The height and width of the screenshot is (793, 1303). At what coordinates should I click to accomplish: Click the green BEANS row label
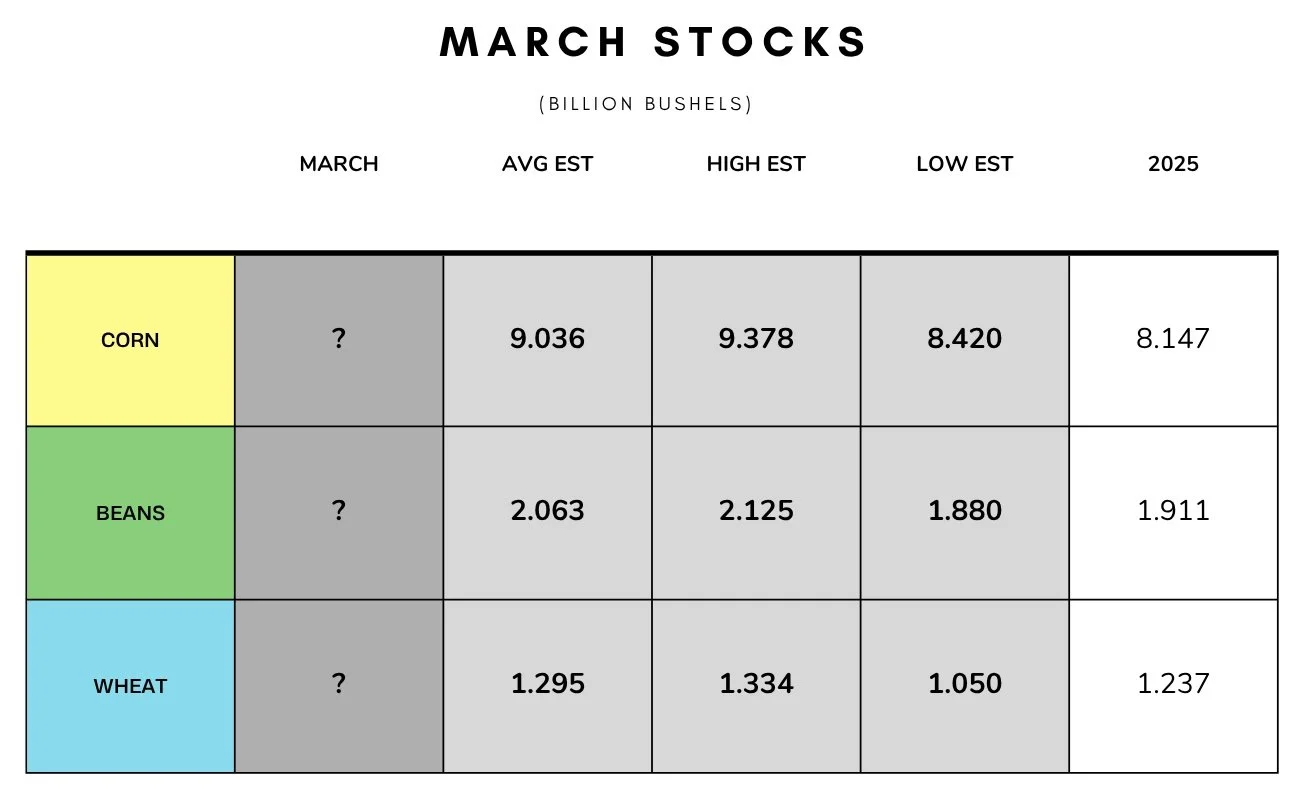click(x=130, y=513)
